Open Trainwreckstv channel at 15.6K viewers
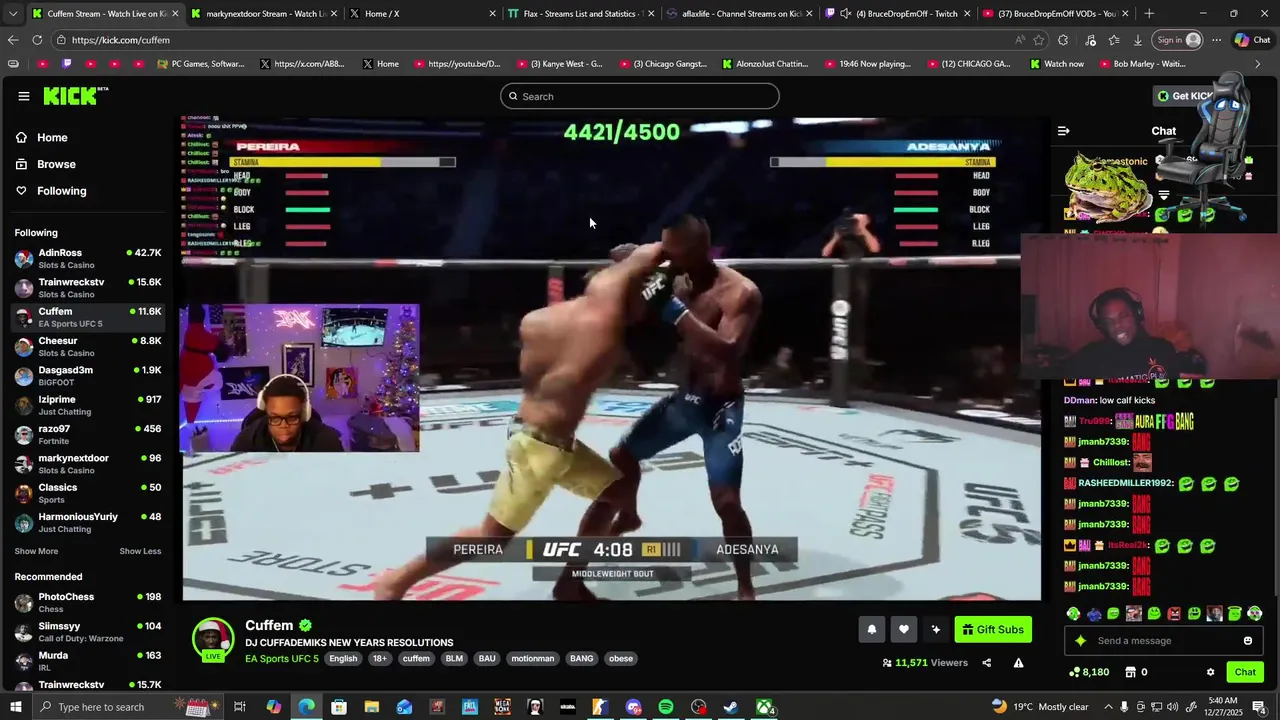Viewport: 1280px width, 720px height. [x=88, y=288]
